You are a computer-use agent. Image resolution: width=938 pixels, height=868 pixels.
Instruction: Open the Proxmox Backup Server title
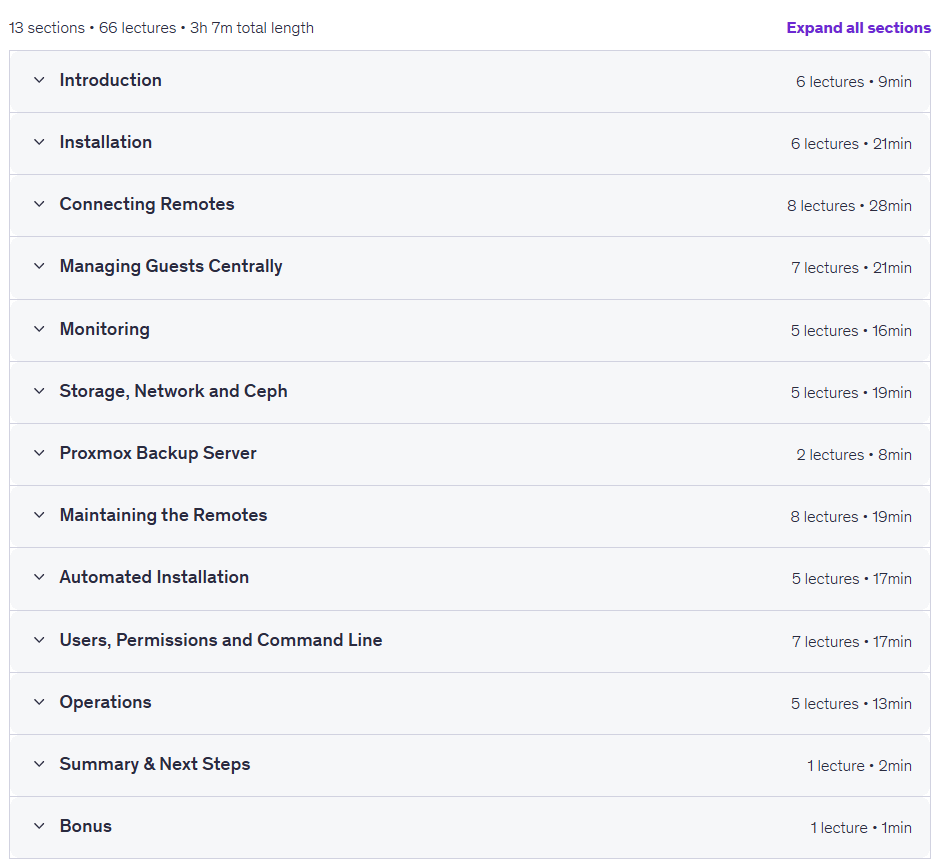point(158,453)
